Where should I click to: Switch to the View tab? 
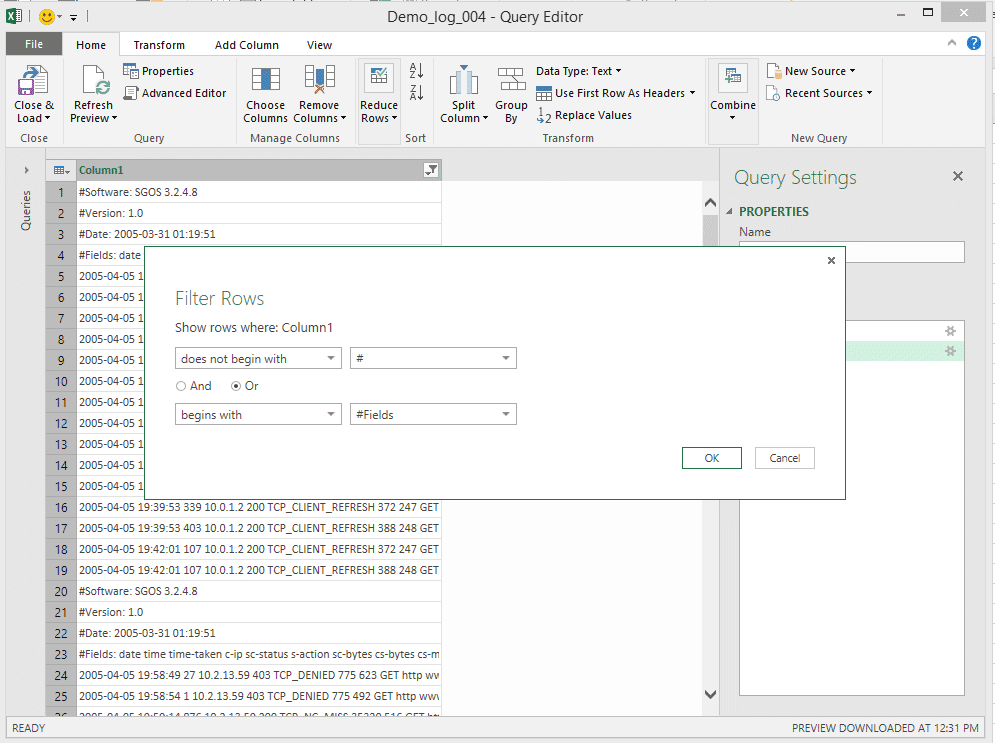(x=319, y=45)
